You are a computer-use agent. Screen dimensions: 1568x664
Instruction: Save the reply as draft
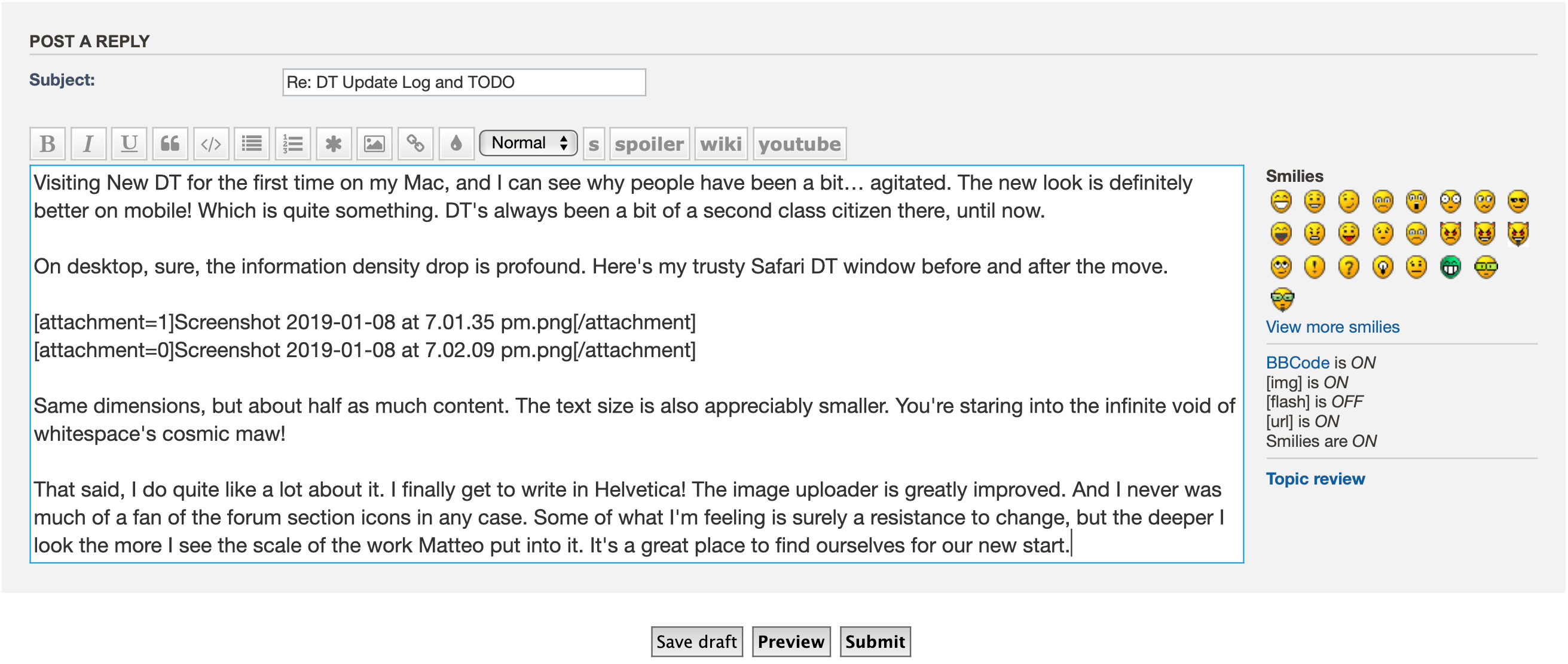696,641
